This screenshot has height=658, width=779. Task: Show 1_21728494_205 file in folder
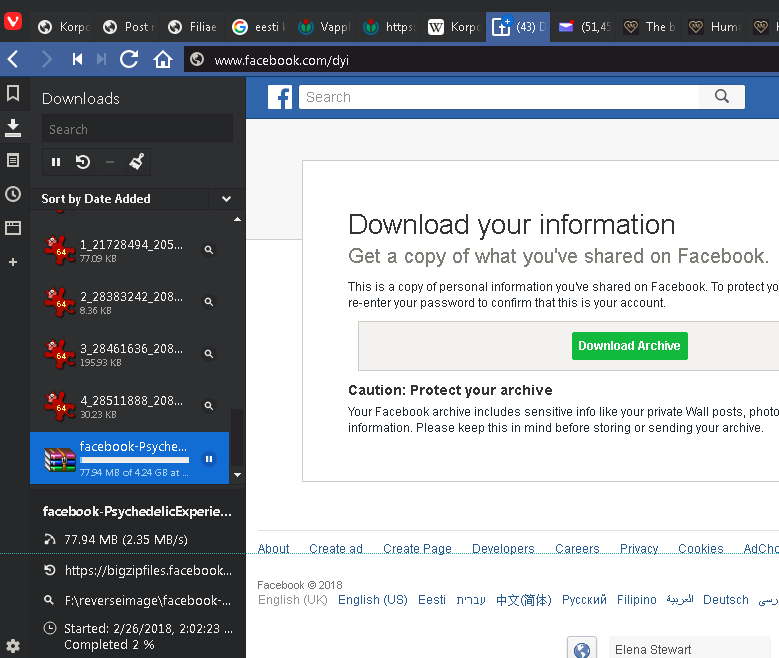point(209,249)
